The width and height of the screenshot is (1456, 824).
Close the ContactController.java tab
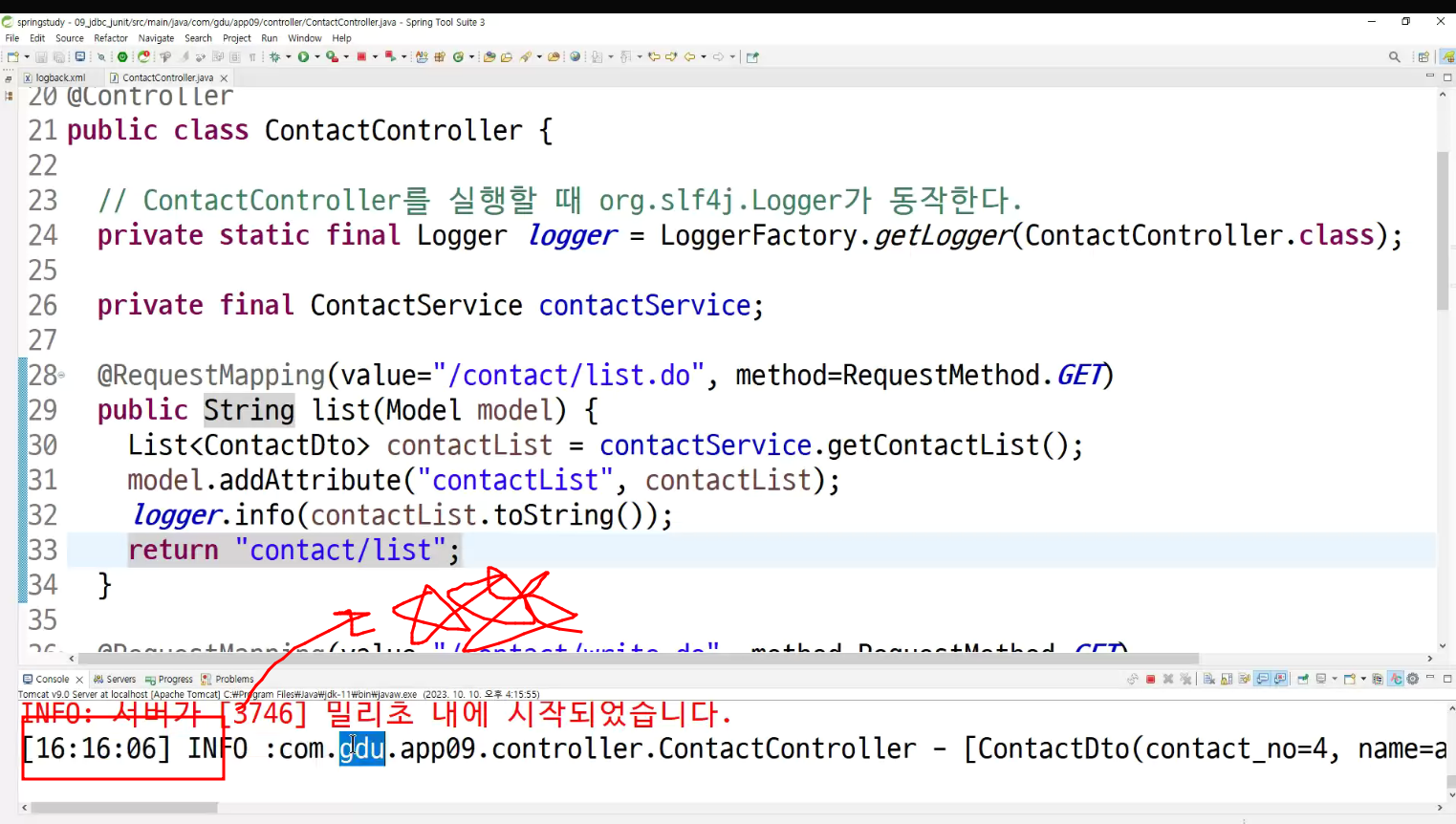pyautogui.click(x=224, y=78)
